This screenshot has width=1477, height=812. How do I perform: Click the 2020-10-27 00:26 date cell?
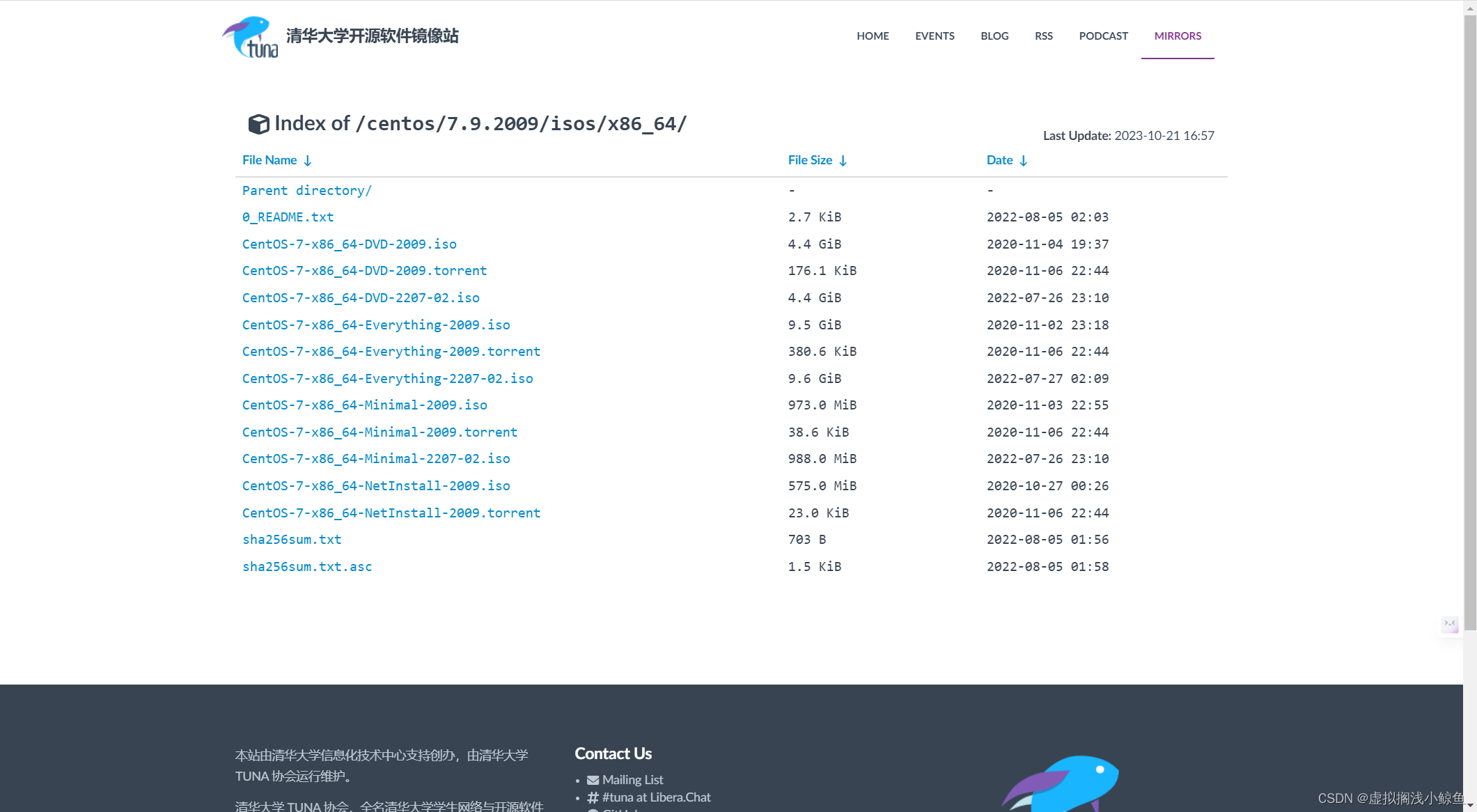coord(1047,486)
